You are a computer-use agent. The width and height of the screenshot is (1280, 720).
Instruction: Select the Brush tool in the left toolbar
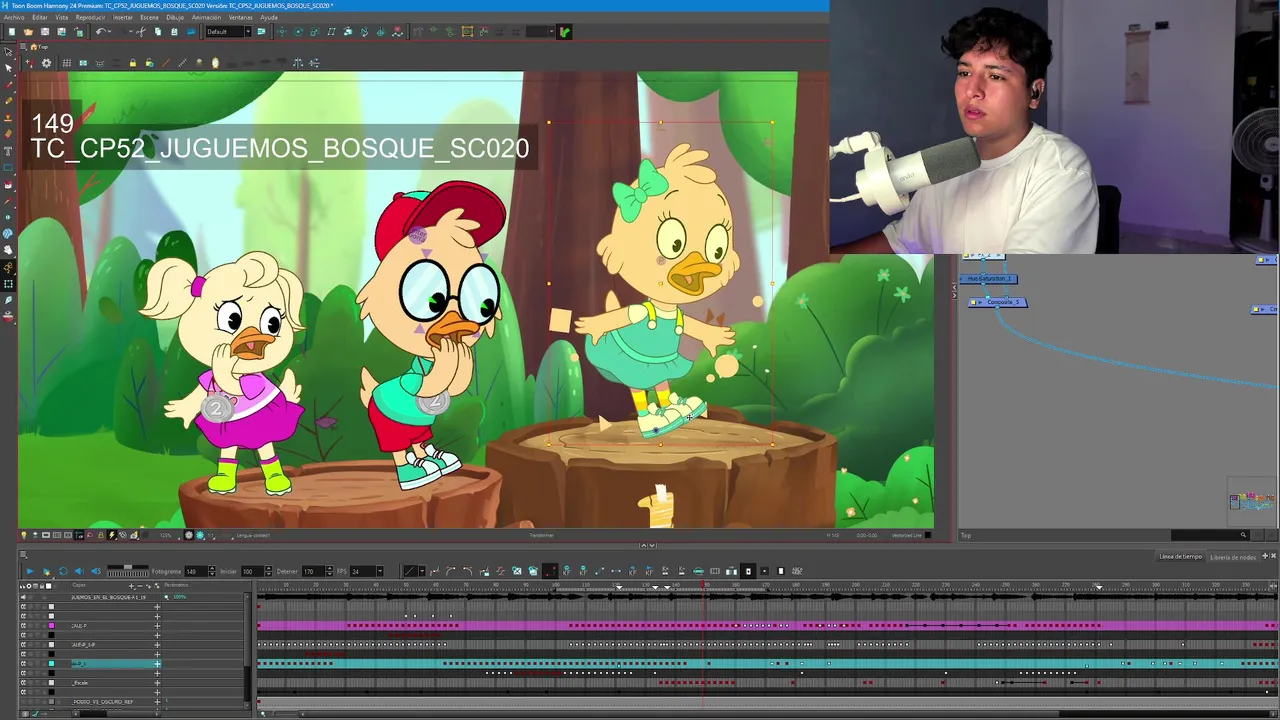click(8, 84)
